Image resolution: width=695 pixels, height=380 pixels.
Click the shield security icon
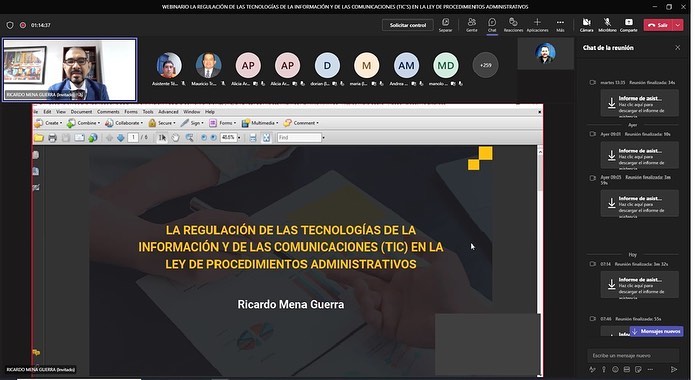click(10, 25)
